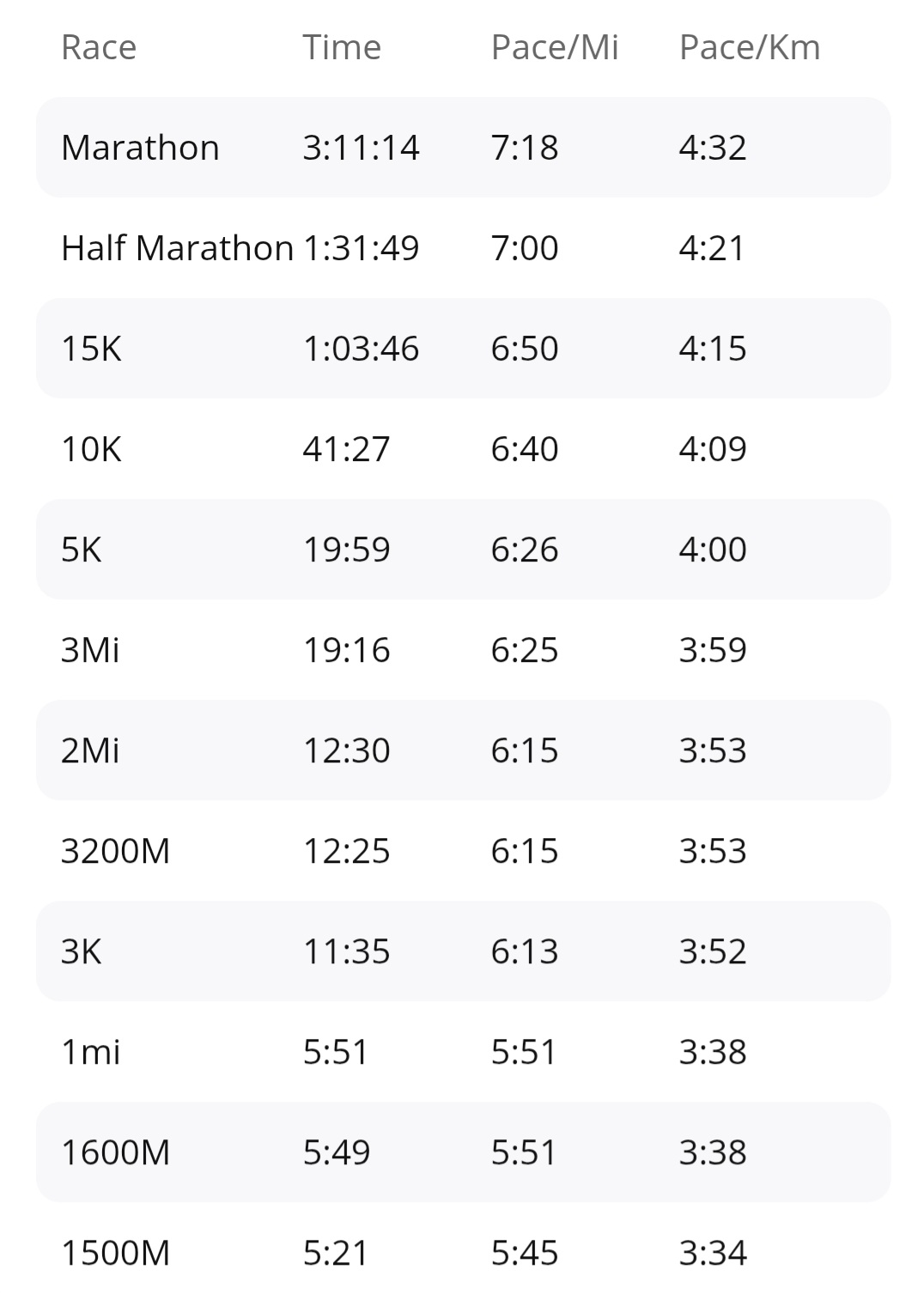Tap the 1mi race label
The width and height of the screenshot is (924, 1294).
point(90,1052)
